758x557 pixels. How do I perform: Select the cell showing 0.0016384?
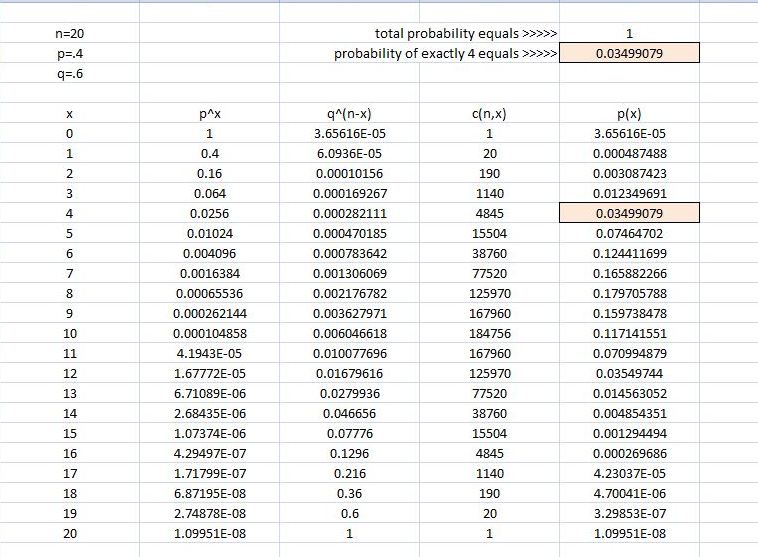(209, 273)
